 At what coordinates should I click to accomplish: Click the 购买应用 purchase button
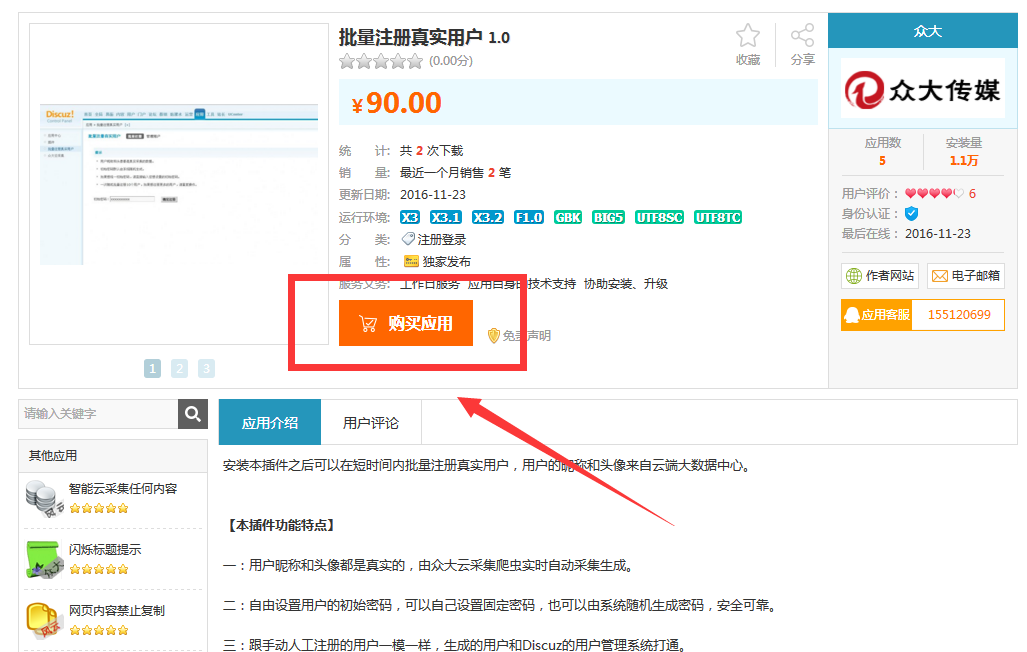405,323
